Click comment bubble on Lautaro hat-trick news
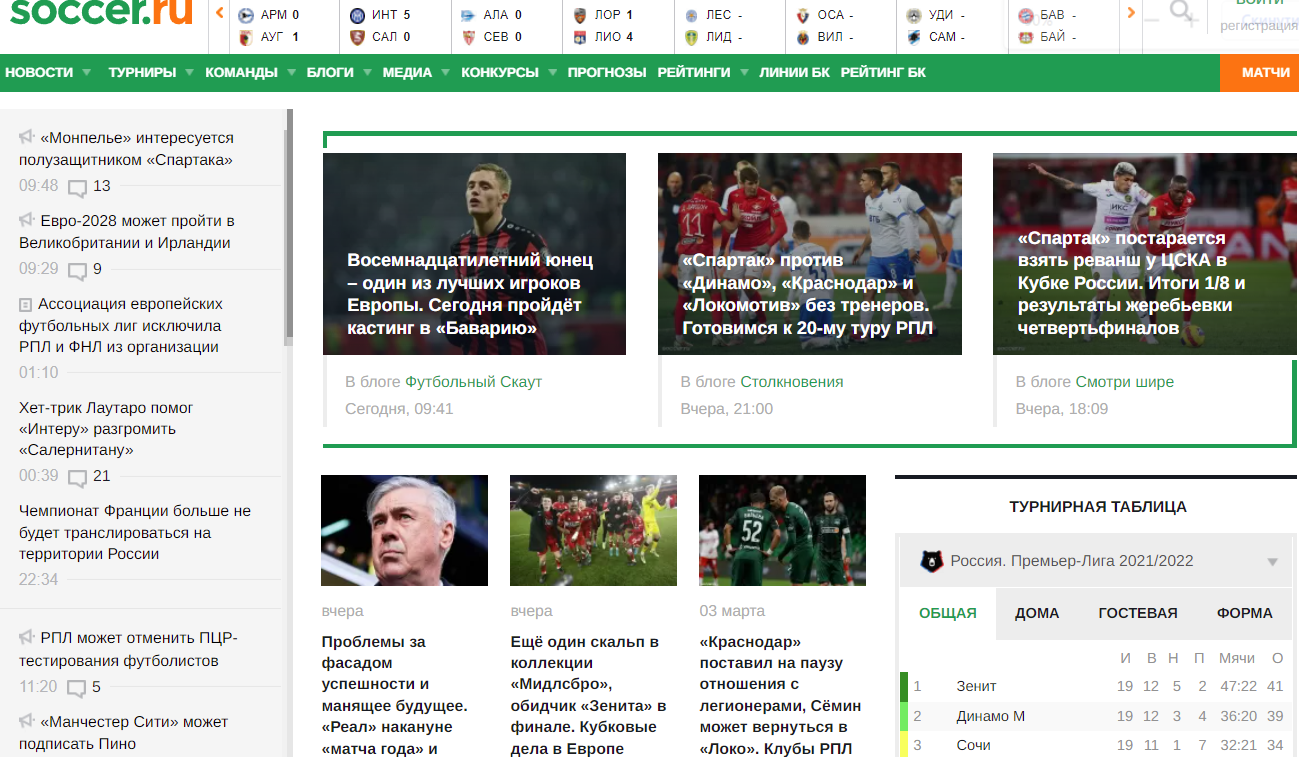 [78, 477]
